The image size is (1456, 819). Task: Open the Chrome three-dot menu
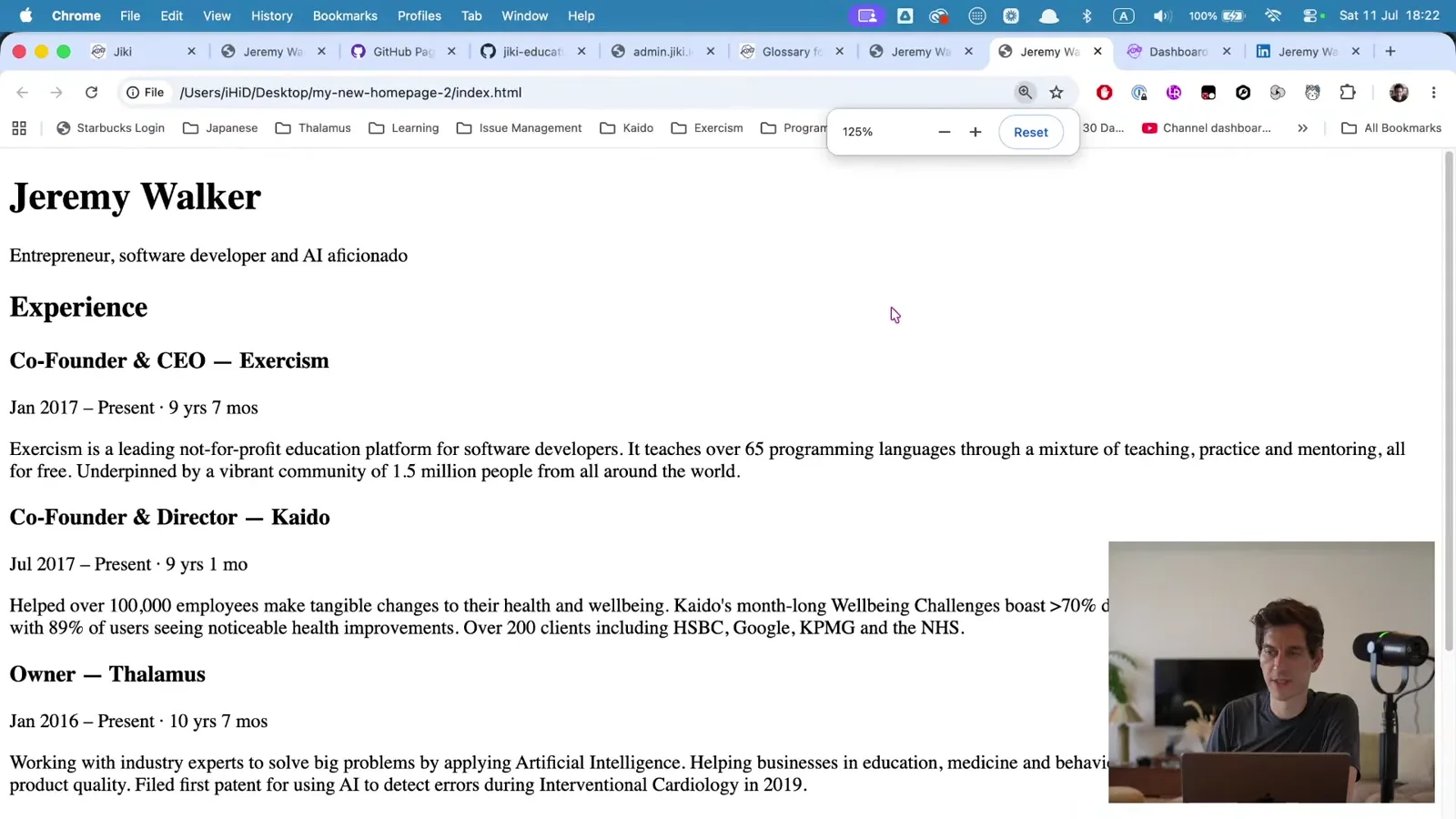(1433, 92)
